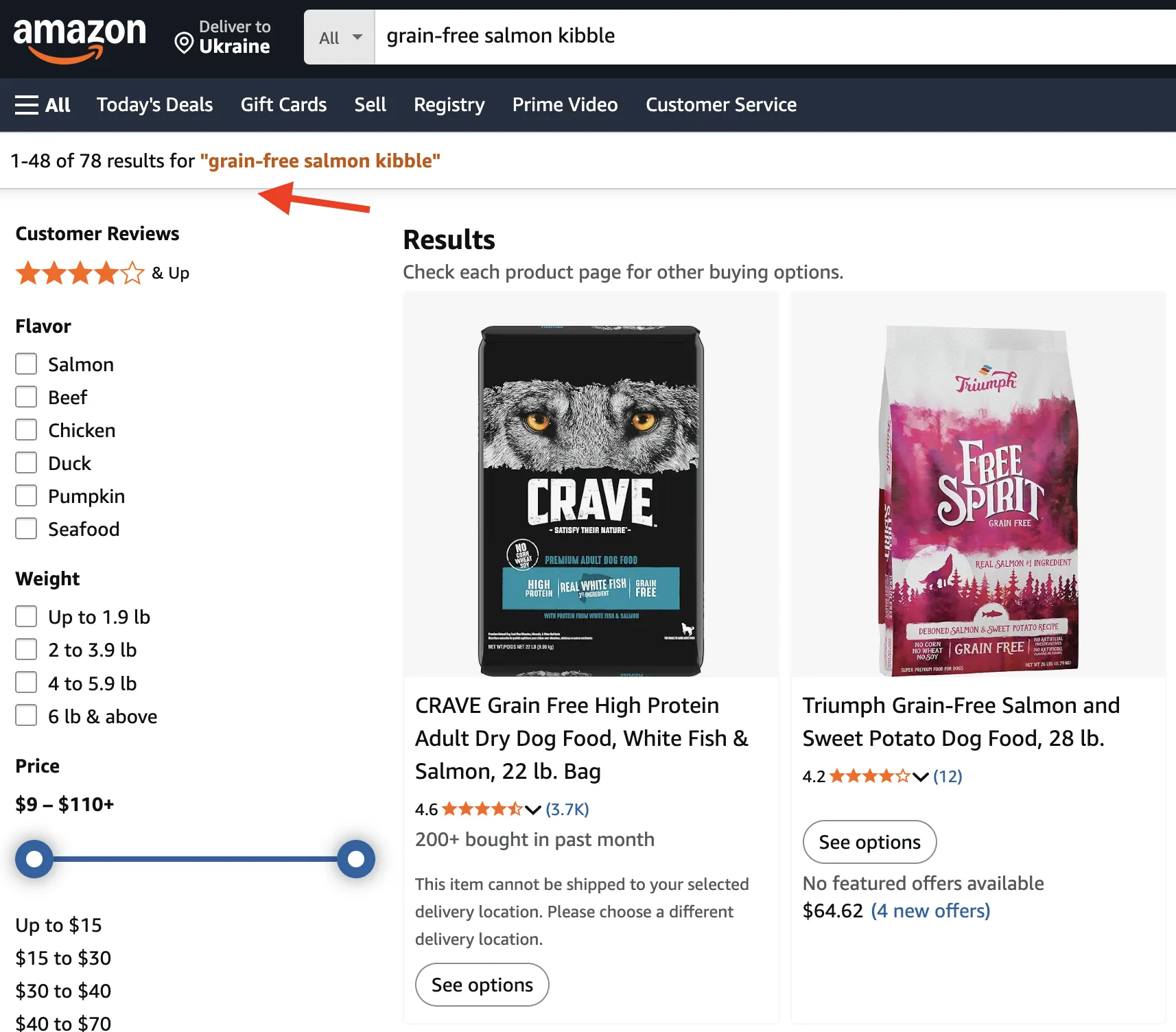The width and height of the screenshot is (1176, 1032).
Task: Enable the Up to 1.9 lb weight filter
Action: pos(26,616)
